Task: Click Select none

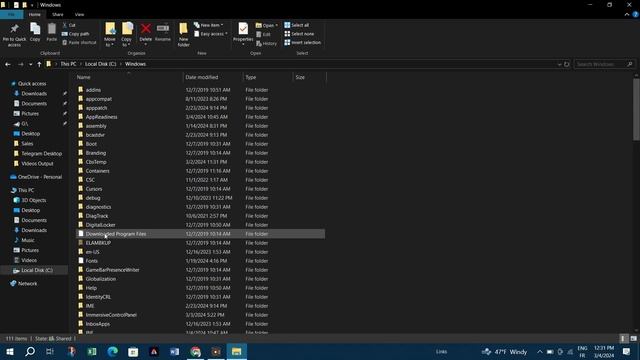Action: 299,34
